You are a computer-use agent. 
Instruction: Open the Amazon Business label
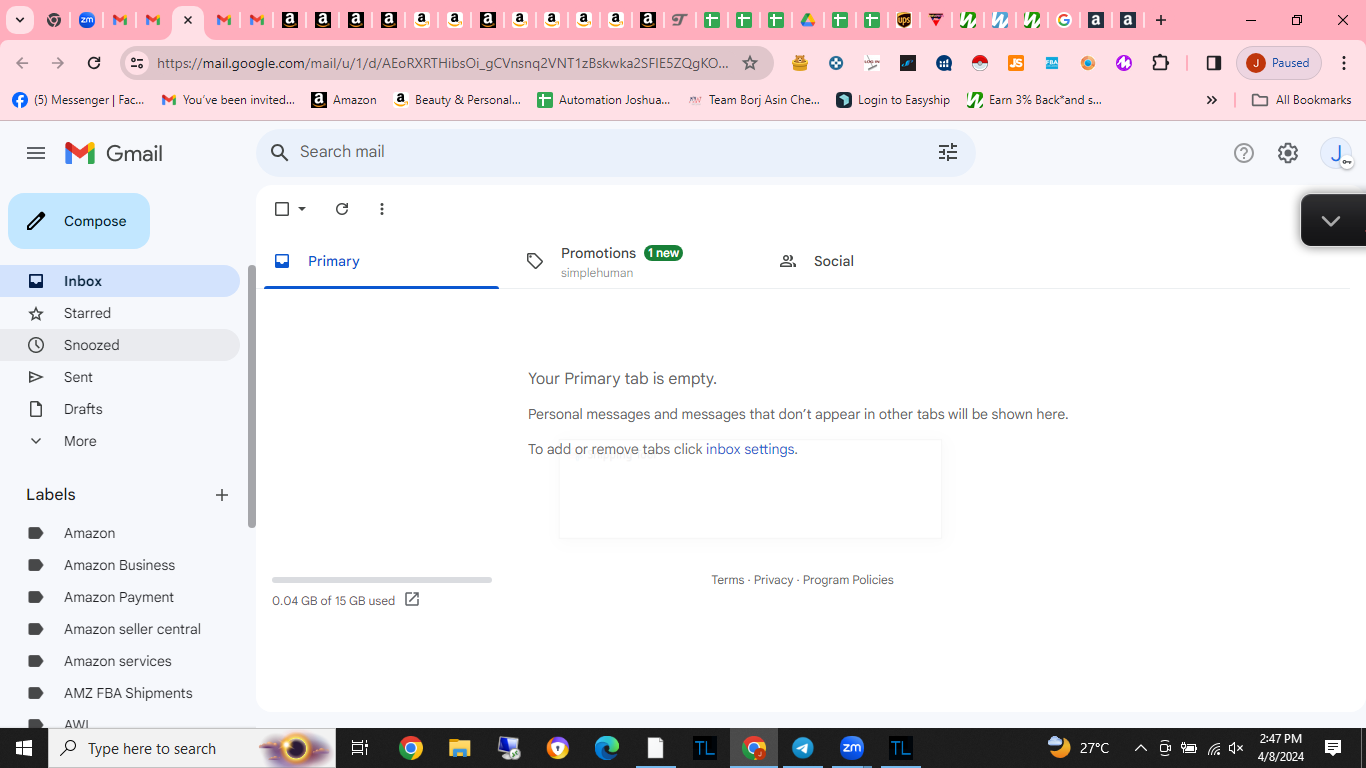(120, 565)
